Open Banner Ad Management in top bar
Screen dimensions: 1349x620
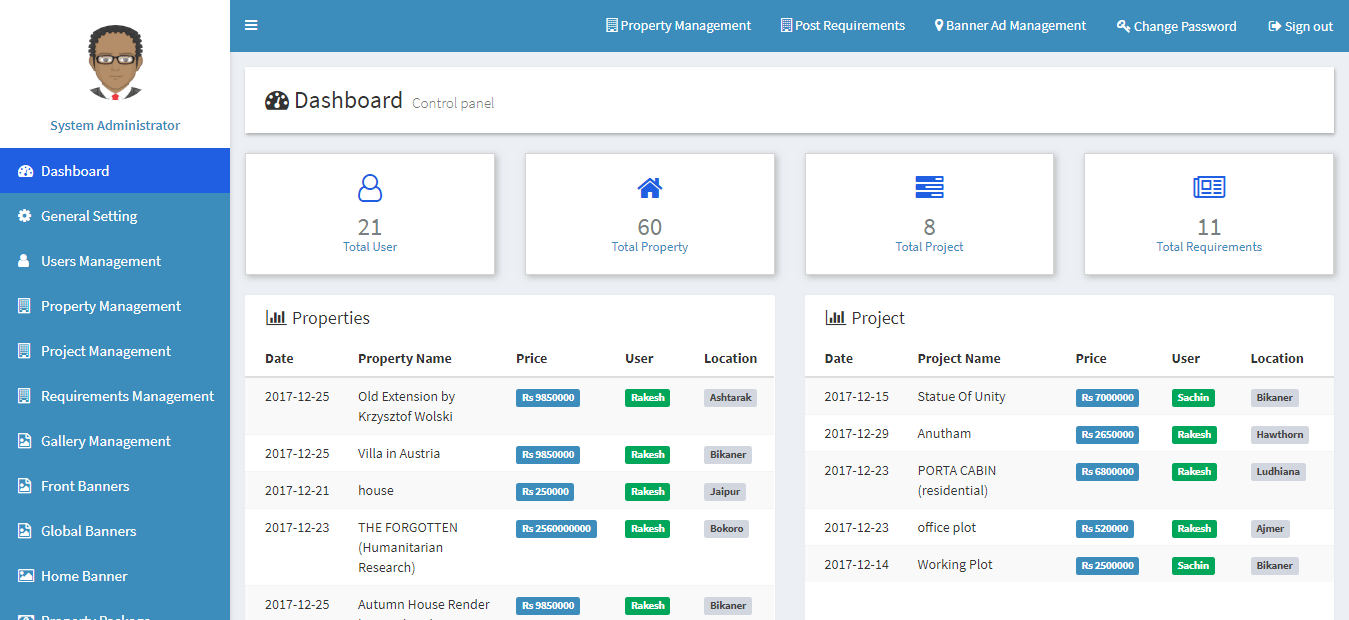(1010, 26)
